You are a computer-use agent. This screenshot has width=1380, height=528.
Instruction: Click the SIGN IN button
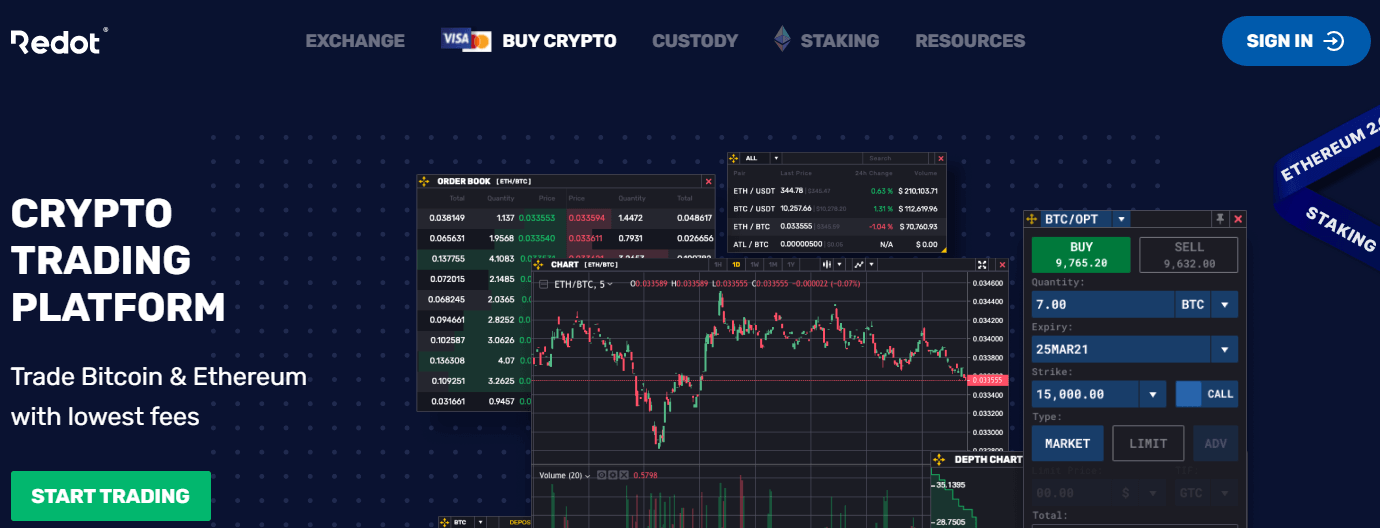click(x=1296, y=41)
